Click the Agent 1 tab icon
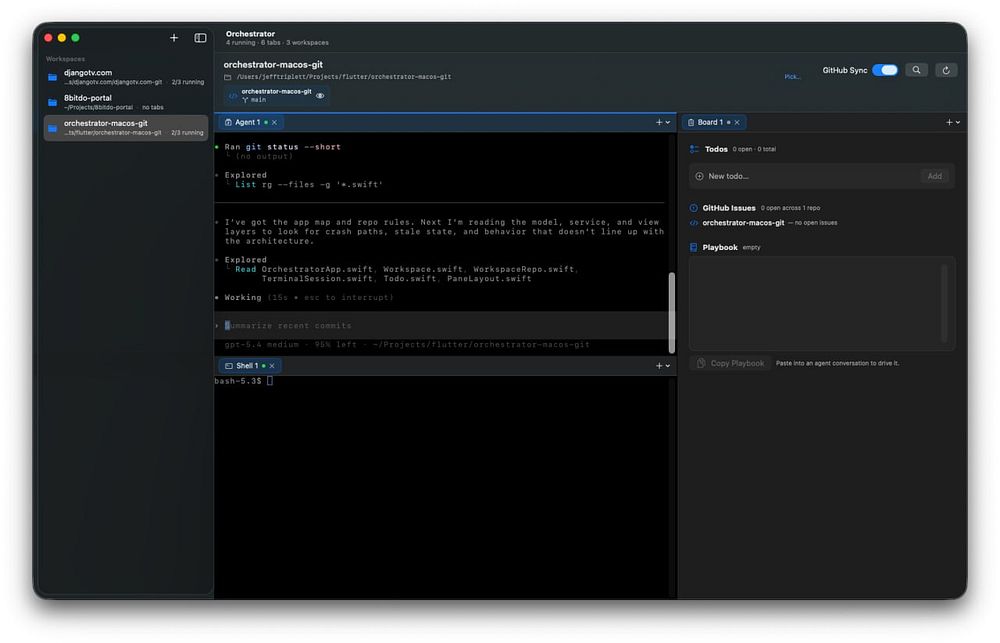This screenshot has width=1000, height=643. pyautogui.click(x=228, y=122)
